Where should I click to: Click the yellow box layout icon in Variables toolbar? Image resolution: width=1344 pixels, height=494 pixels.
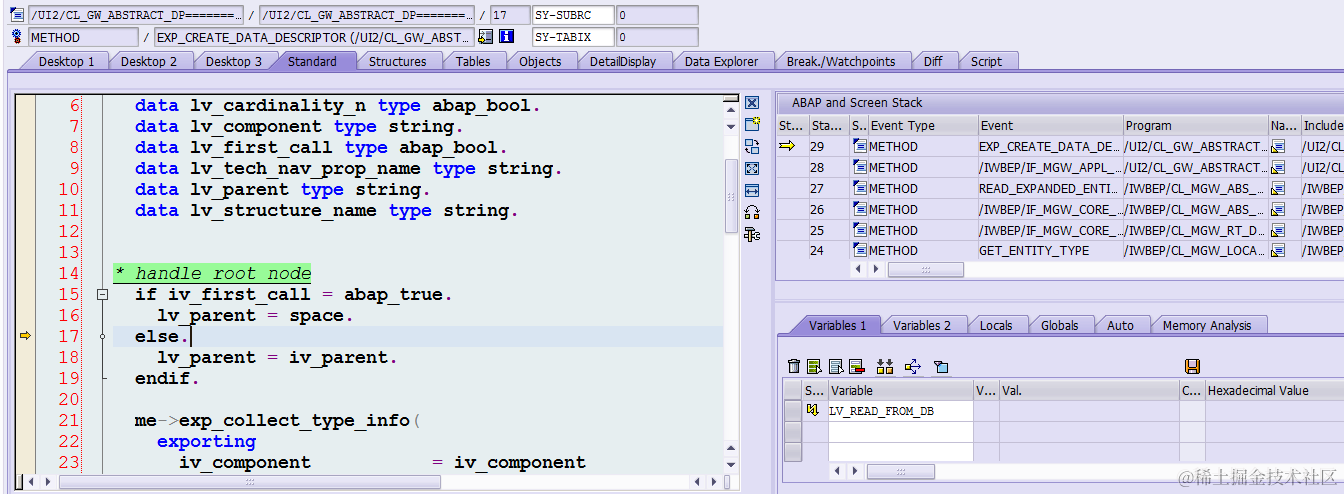click(940, 366)
